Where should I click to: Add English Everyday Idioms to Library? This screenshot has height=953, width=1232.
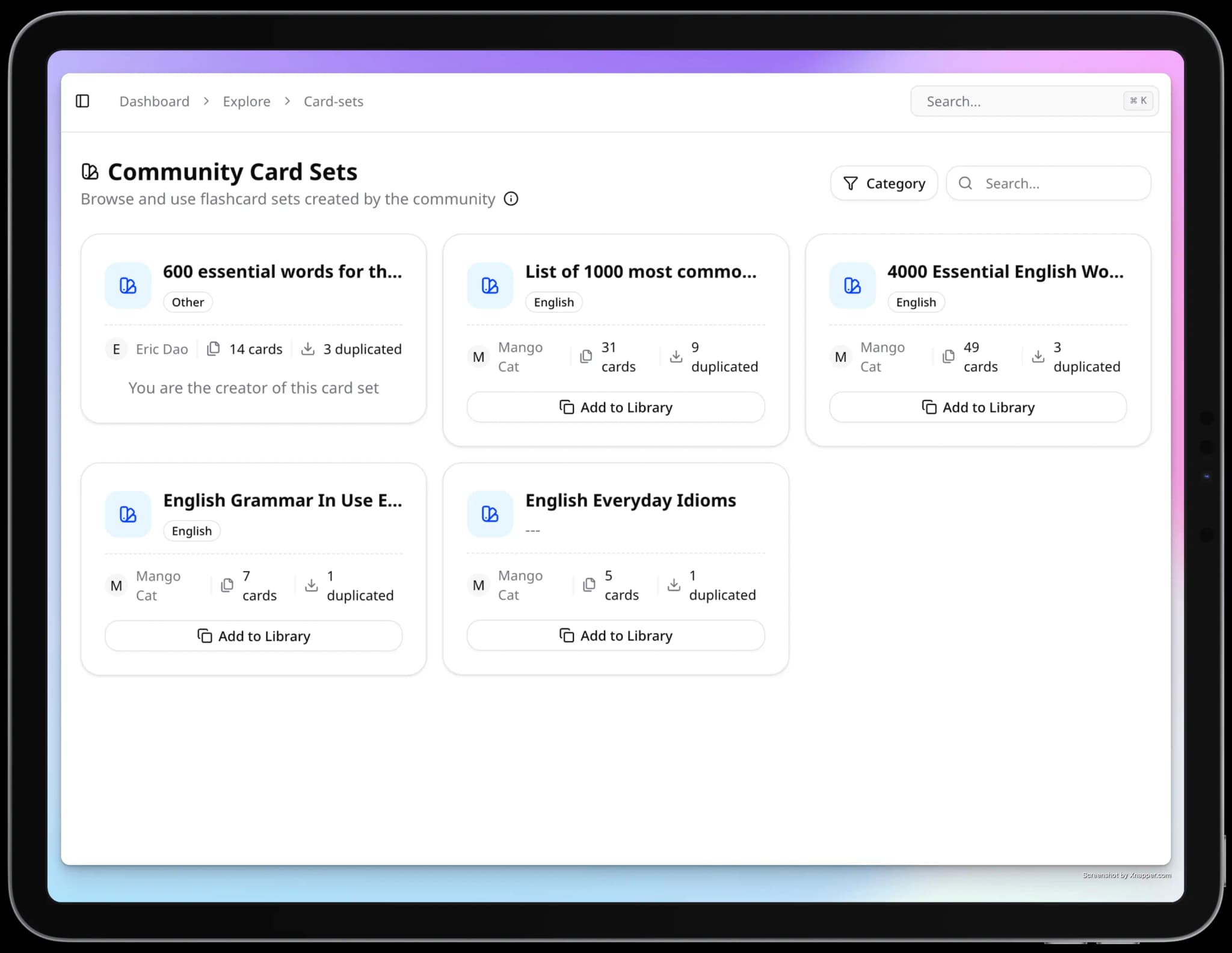[x=615, y=635]
